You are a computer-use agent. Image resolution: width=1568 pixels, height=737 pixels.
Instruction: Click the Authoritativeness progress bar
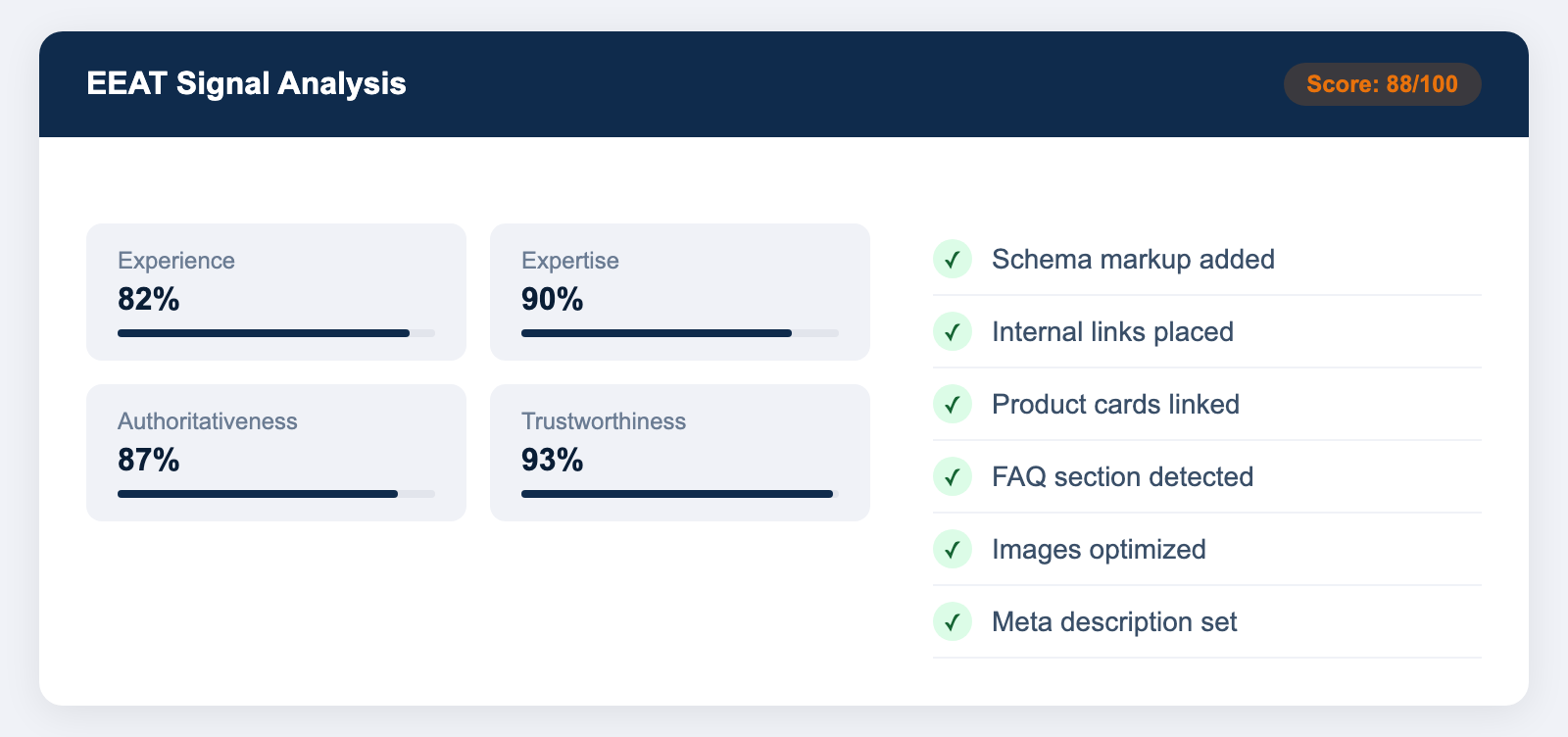(276, 494)
